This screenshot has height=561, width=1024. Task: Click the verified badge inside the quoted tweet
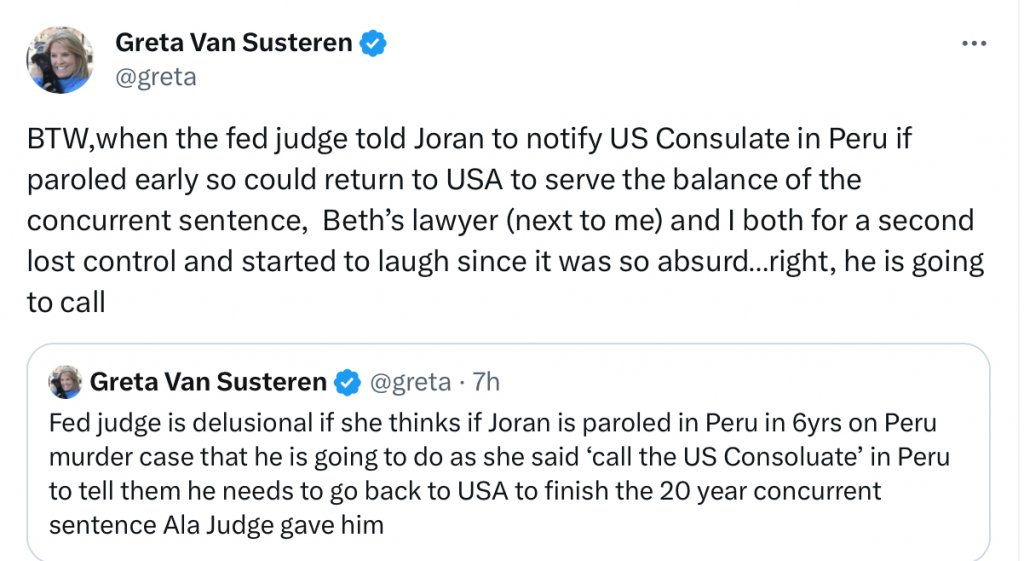[x=346, y=382]
